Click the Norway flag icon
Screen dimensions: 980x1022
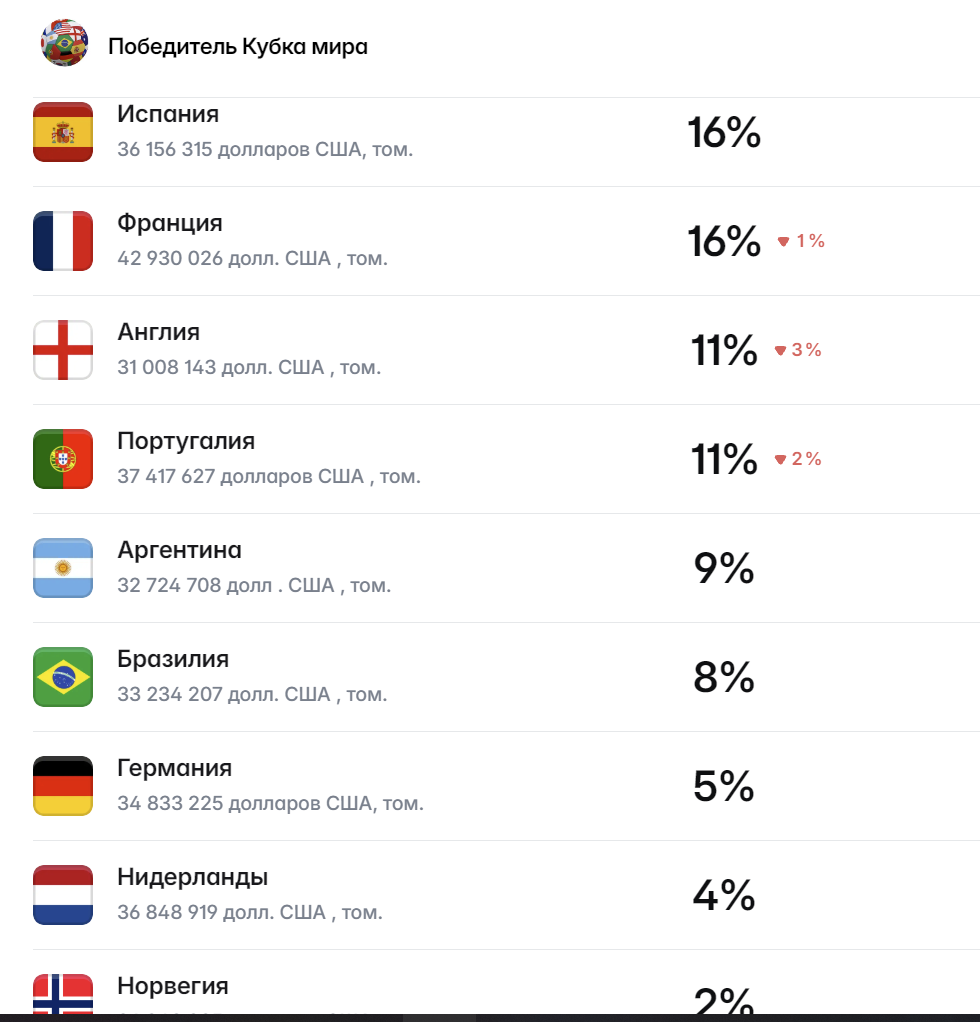click(63, 993)
